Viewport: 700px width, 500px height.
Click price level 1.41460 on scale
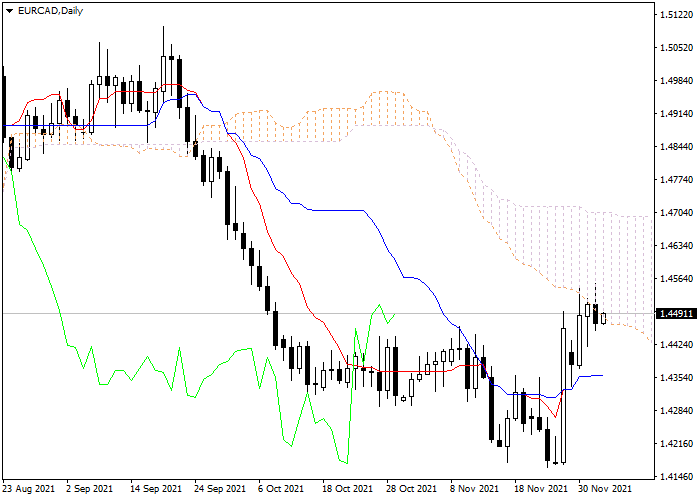(x=677, y=477)
